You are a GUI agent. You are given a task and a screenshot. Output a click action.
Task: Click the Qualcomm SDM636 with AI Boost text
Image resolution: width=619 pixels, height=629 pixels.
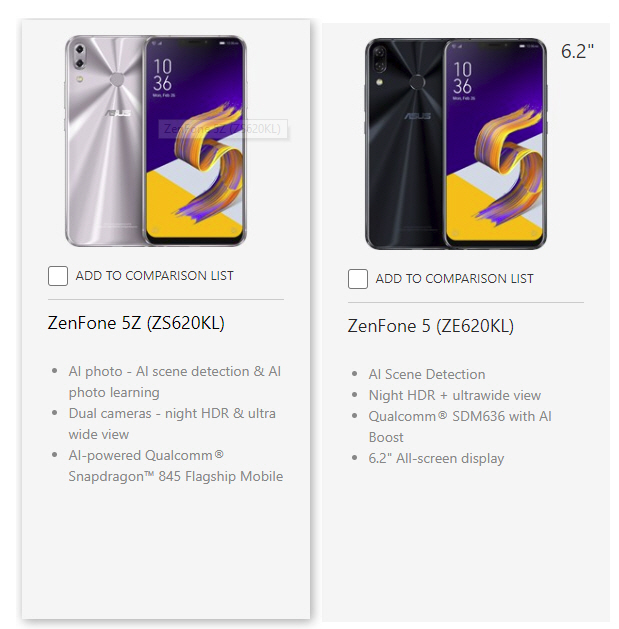(460, 427)
